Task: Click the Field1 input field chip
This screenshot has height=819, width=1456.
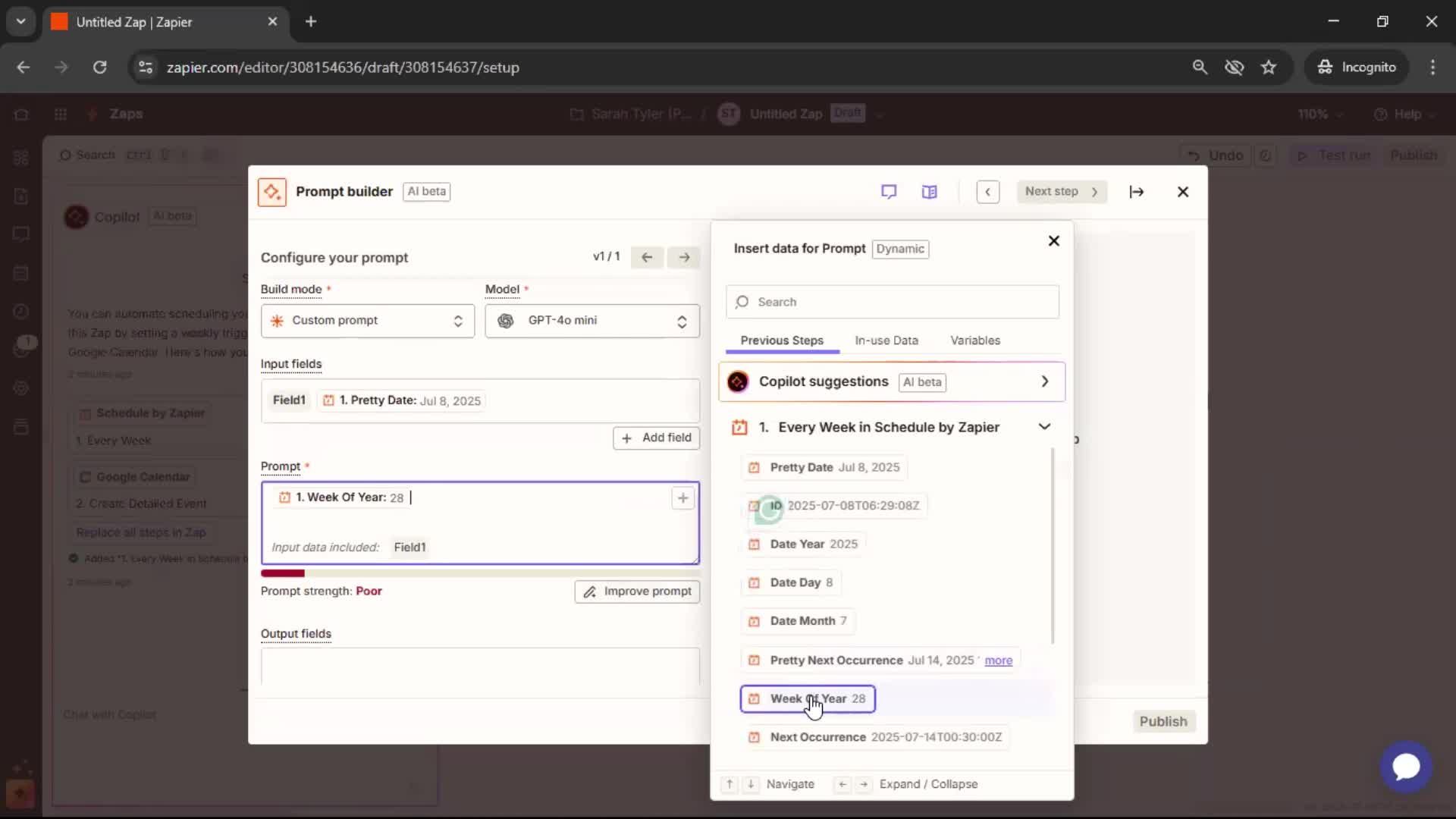Action: click(x=289, y=400)
